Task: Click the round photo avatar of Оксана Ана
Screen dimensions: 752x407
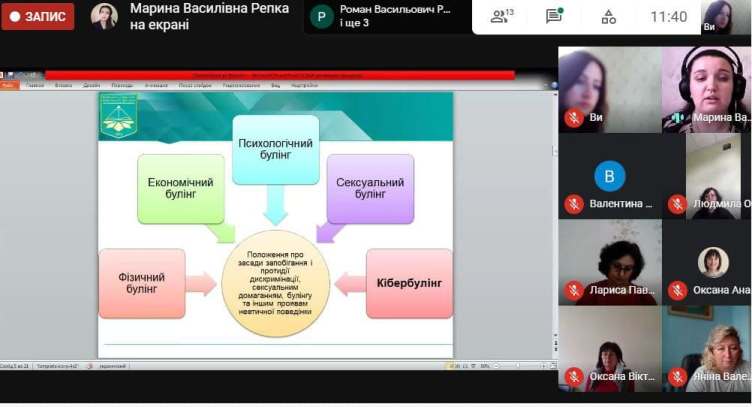Action: (713, 262)
